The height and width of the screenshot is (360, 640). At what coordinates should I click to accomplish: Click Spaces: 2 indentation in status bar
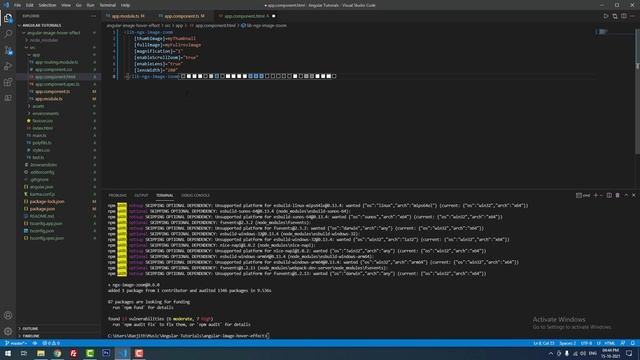tap(567, 343)
